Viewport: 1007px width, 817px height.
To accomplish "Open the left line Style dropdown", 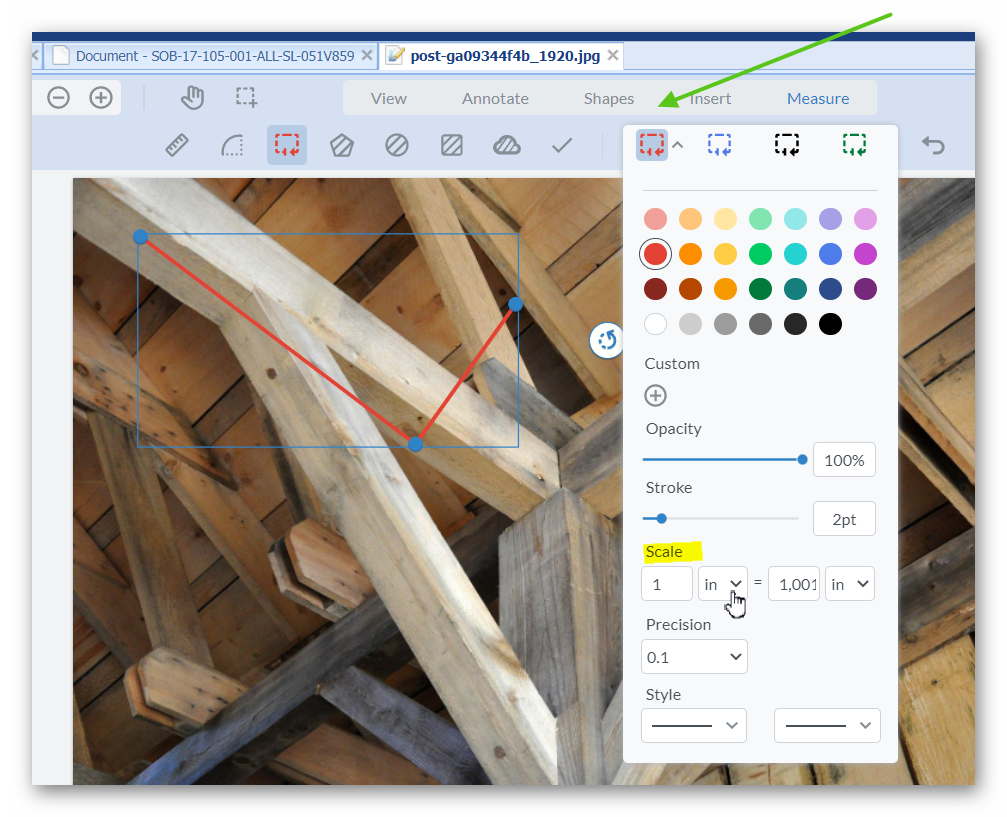I will [x=693, y=726].
